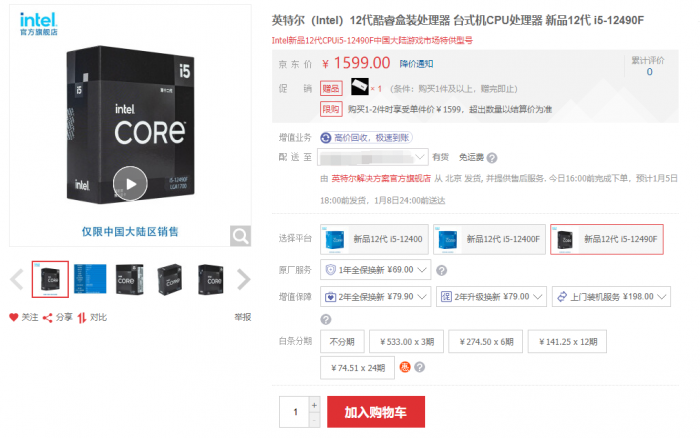Increase quantity with the plus stepper
This screenshot has width=700, height=438.
(x=314, y=405)
